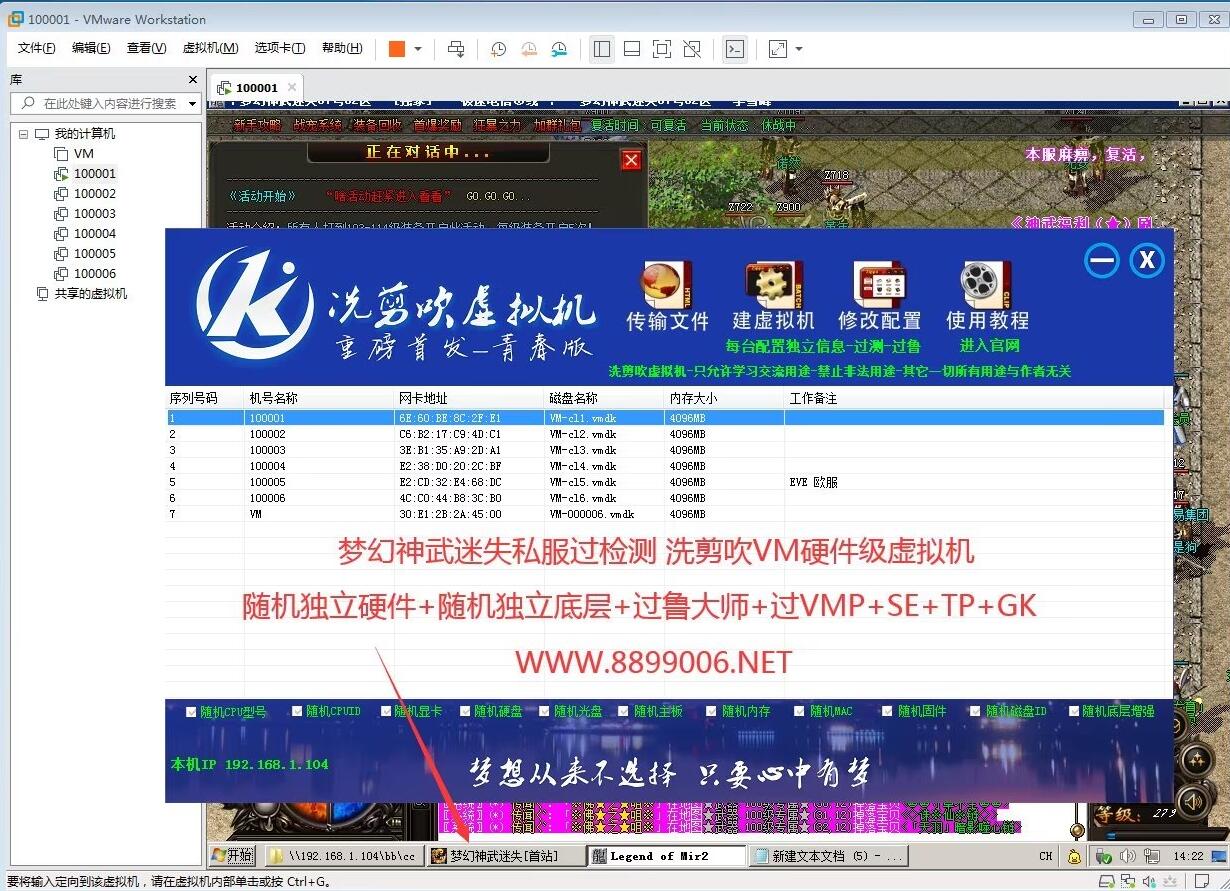Image resolution: width=1230 pixels, height=891 pixels.
Task: Toggle the 随机MAC checkbox
Action: 800,711
